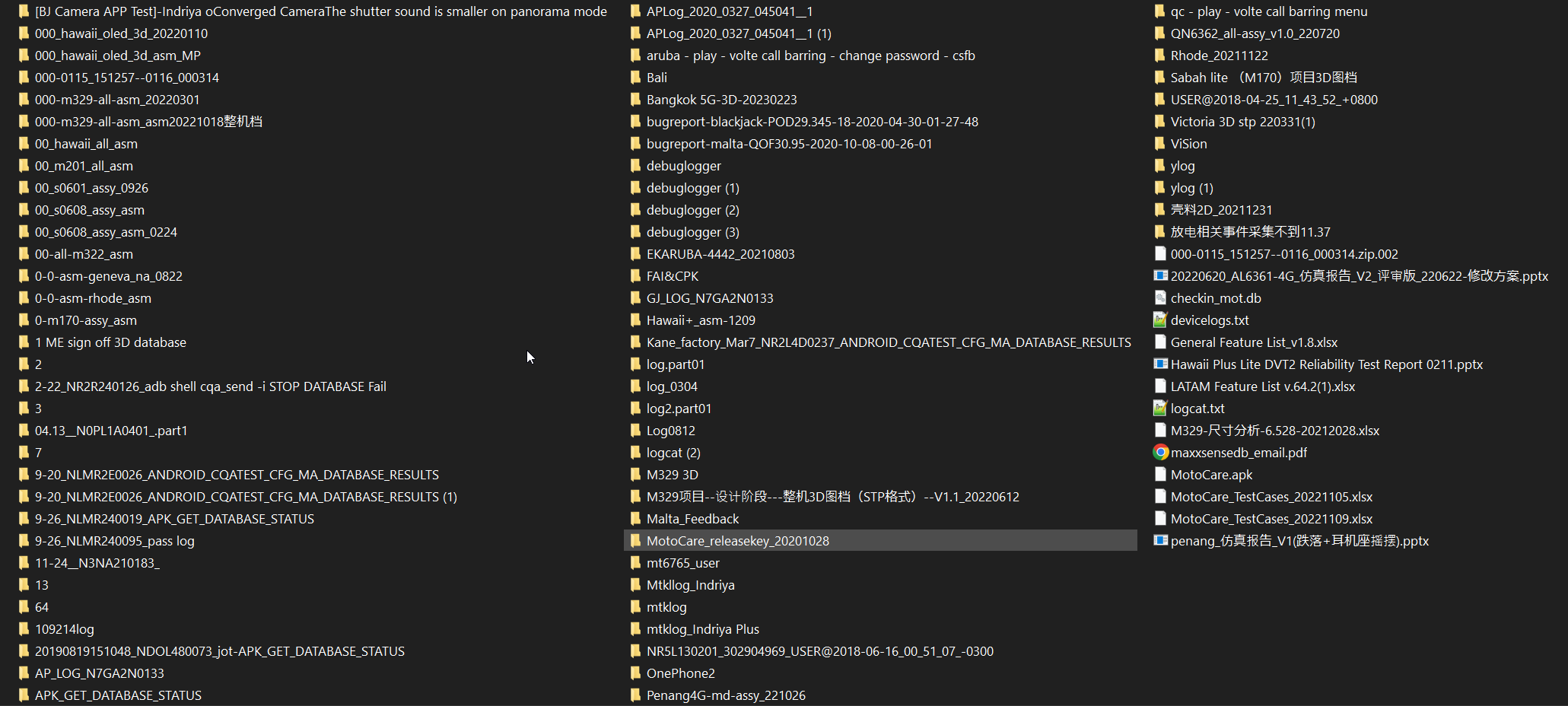This screenshot has width=1568, height=706.
Task: Click the folder icon of Bali
Action: click(x=635, y=78)
